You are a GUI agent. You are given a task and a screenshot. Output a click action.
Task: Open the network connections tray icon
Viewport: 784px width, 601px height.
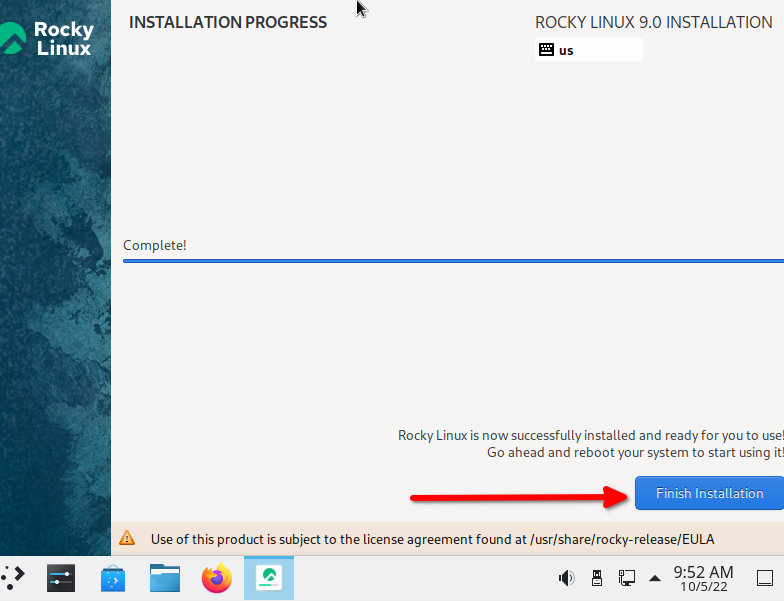tap(627, 577)
